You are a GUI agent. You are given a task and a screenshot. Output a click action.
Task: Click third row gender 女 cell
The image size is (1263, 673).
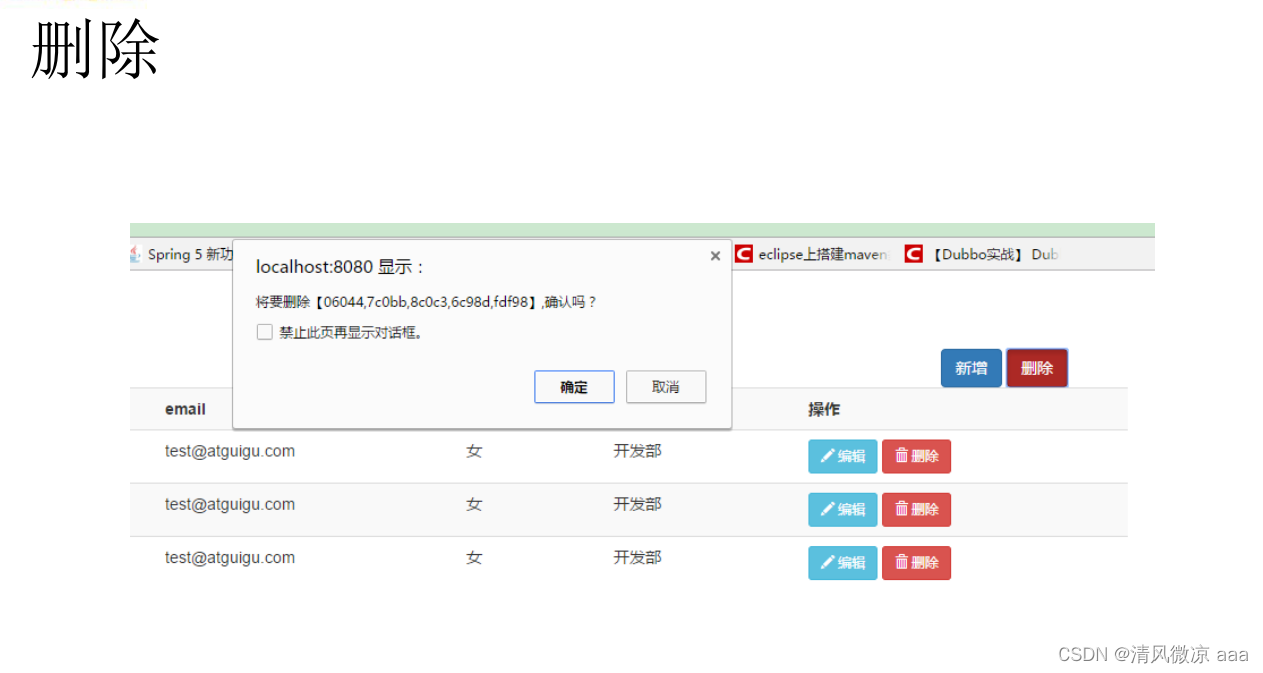pos(474,557)
